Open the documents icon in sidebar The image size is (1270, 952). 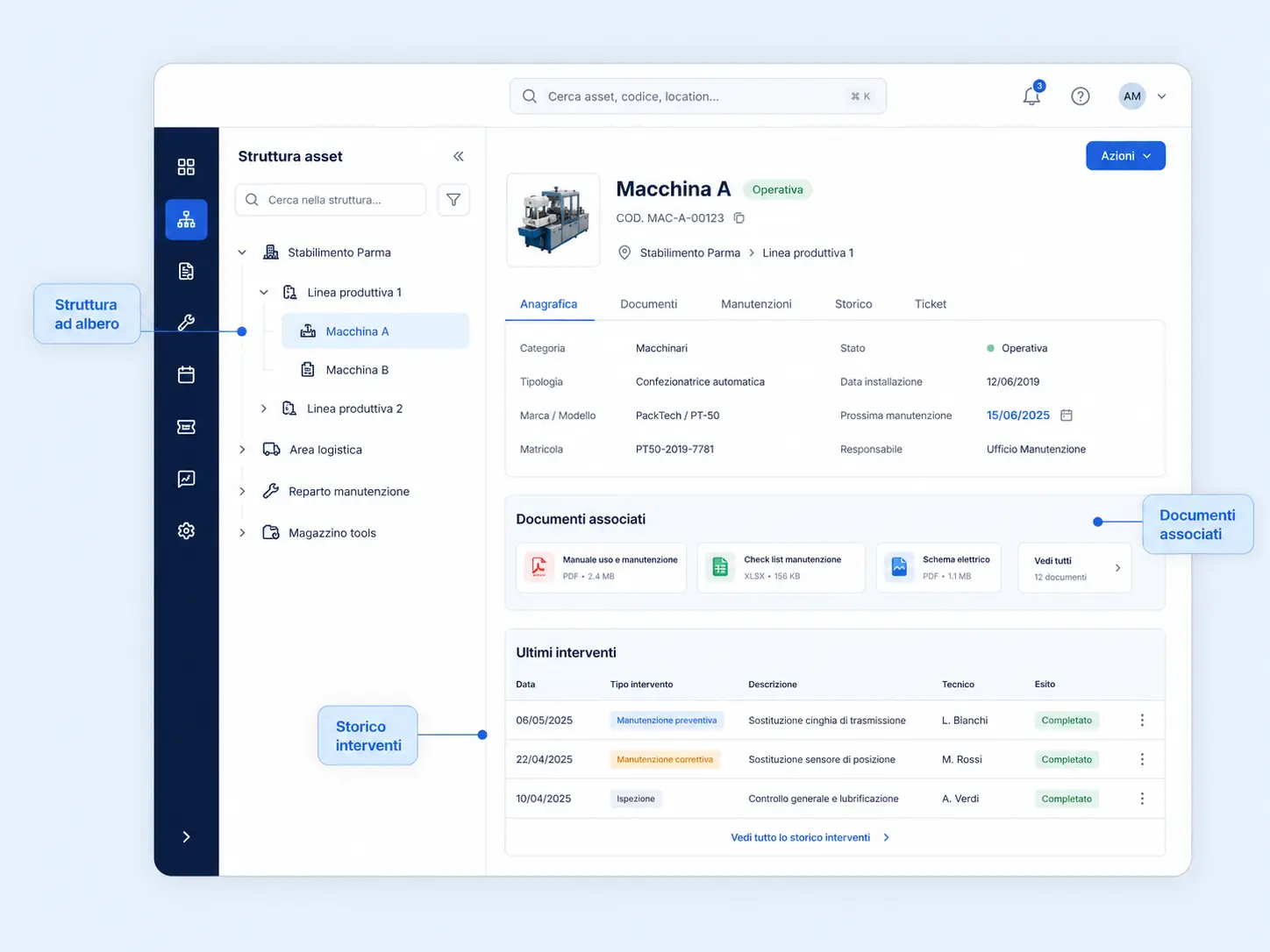186,271
